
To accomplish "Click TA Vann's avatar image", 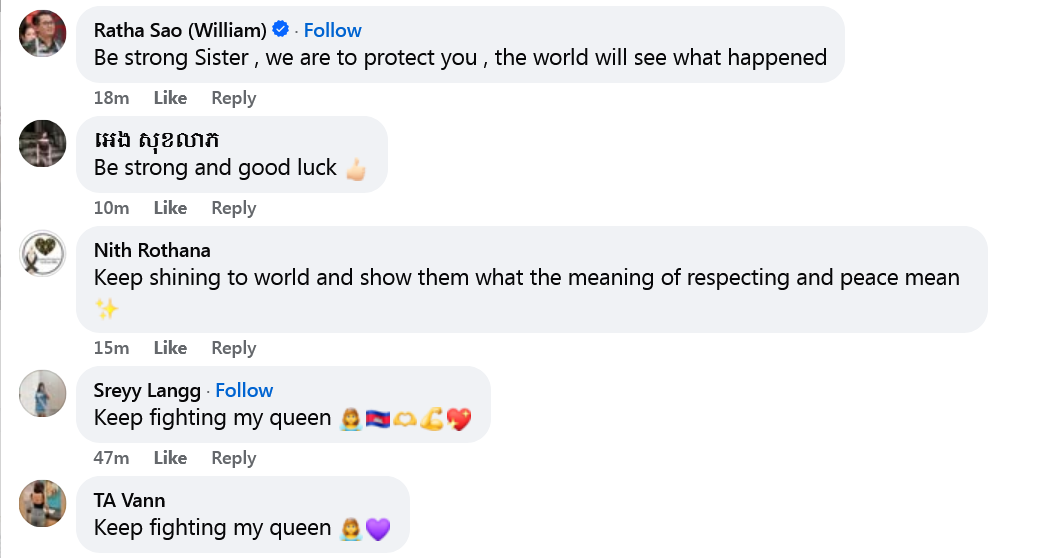I will coord(42,503).
